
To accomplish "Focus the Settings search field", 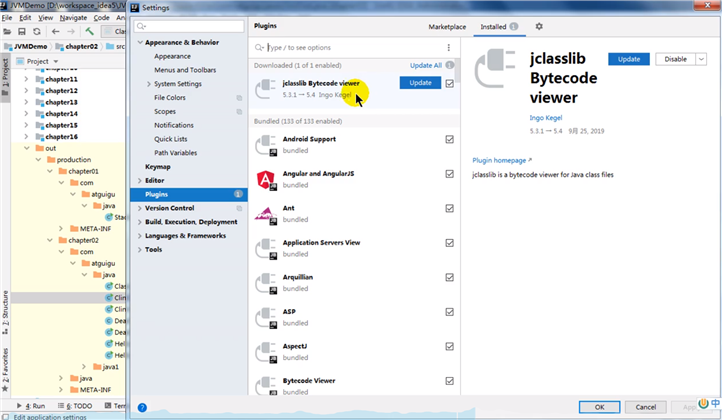I will point(189,26).
